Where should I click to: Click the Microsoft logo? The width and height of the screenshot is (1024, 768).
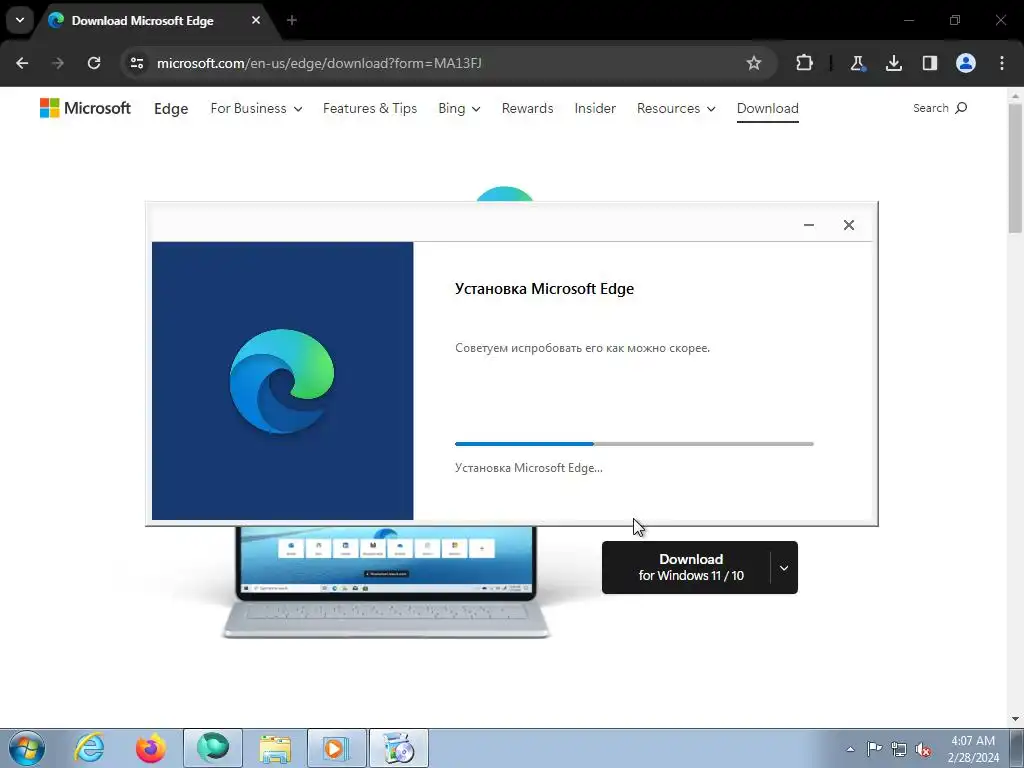pyautogui.click(x=85, y=108)
